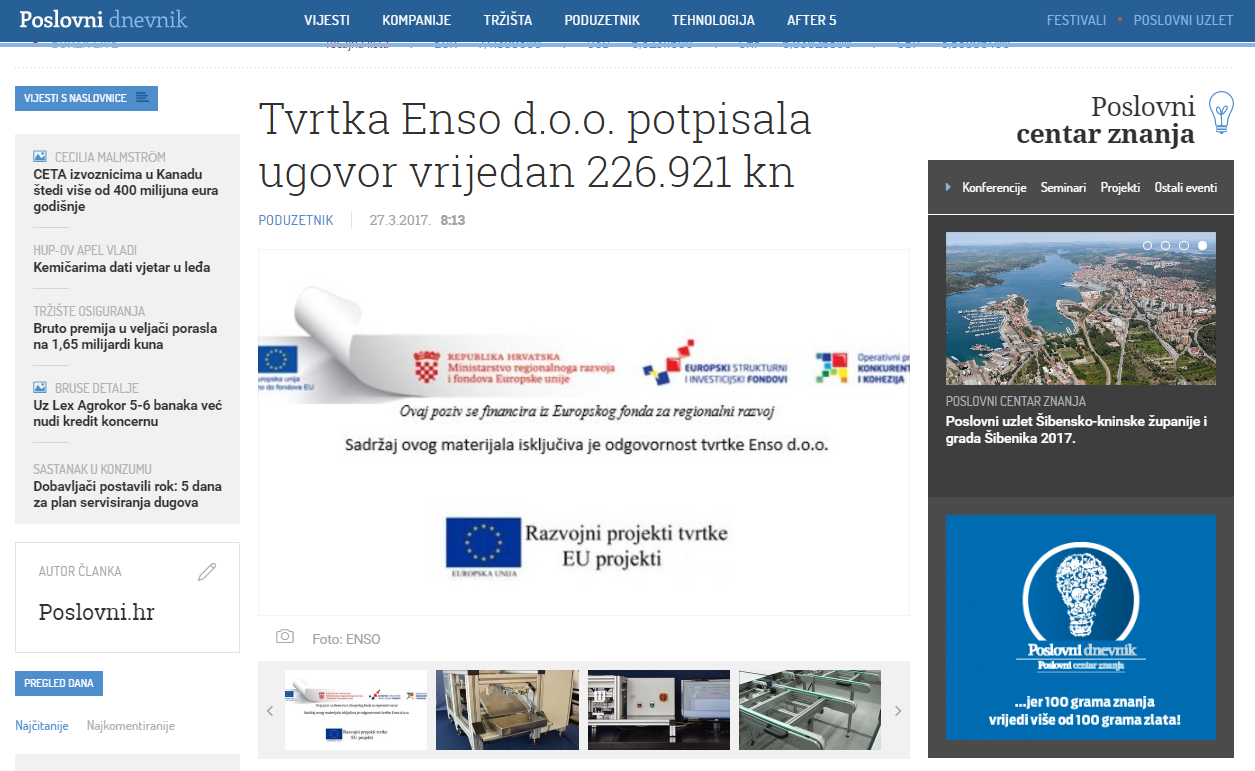
Task: Open the FESTIVALI link
Action: [1076, 20]
